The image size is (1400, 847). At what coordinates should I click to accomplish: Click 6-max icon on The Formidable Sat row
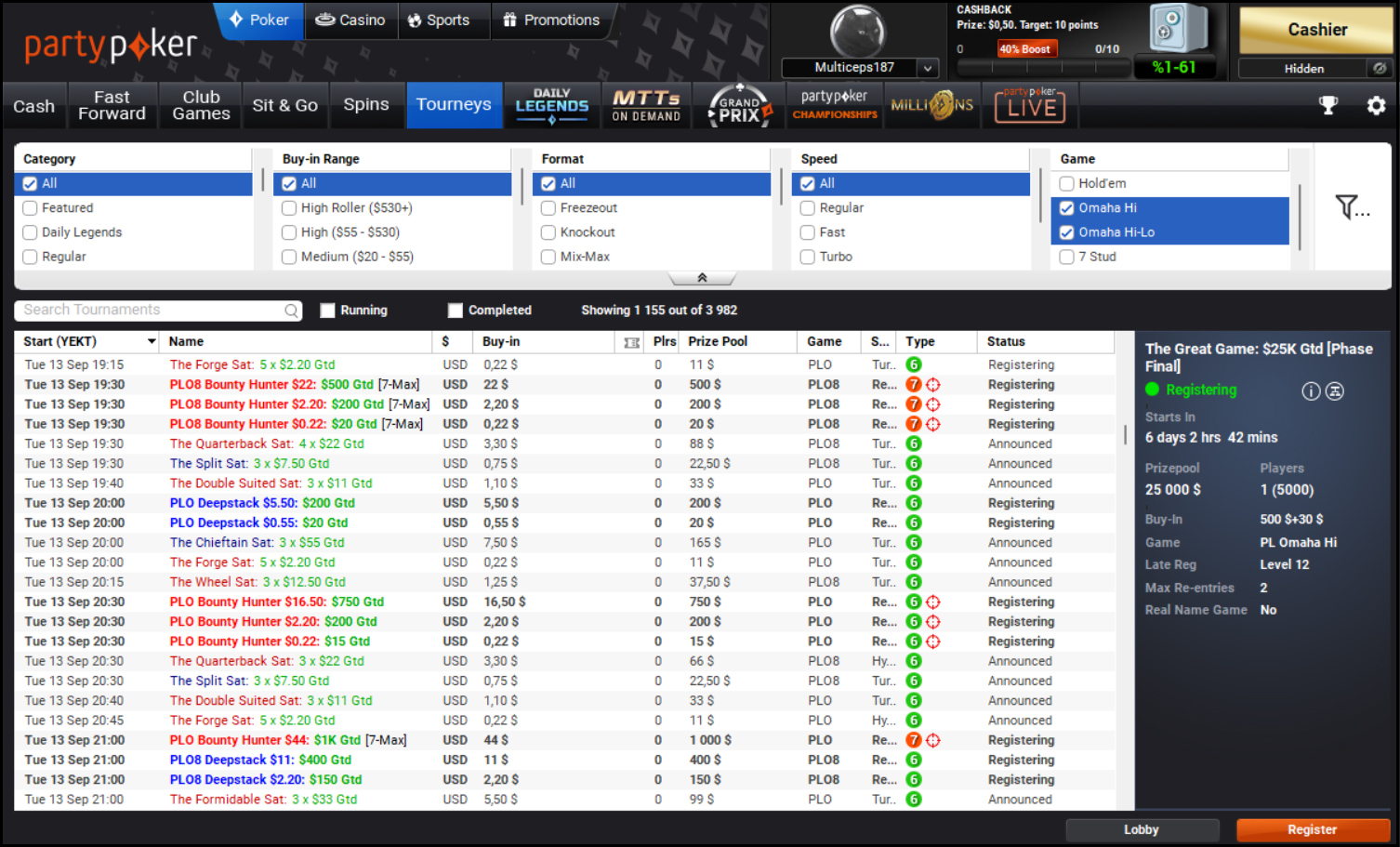tap(914, 800)
